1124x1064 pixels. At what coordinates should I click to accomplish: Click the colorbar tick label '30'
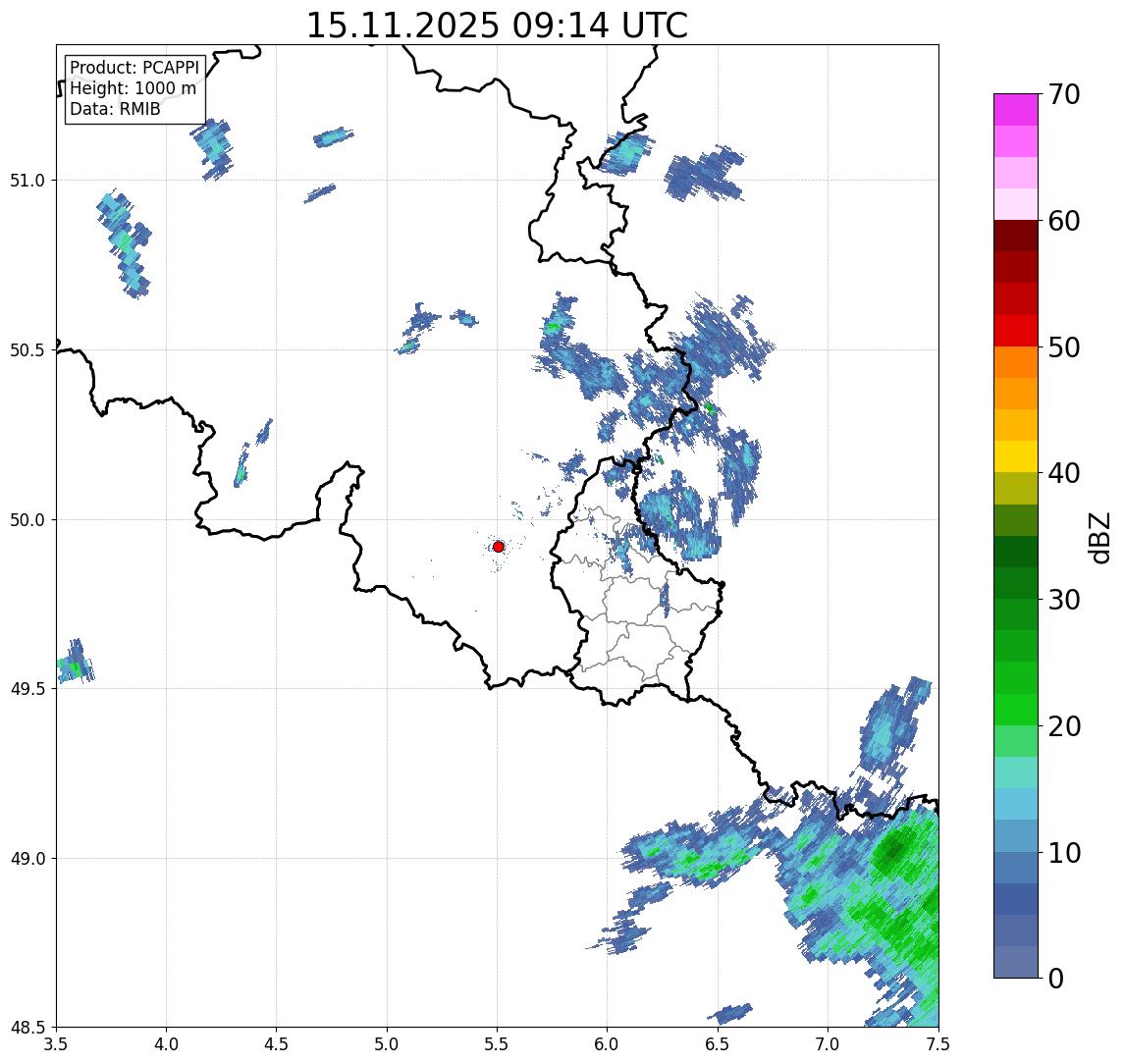click(1064, 600)
